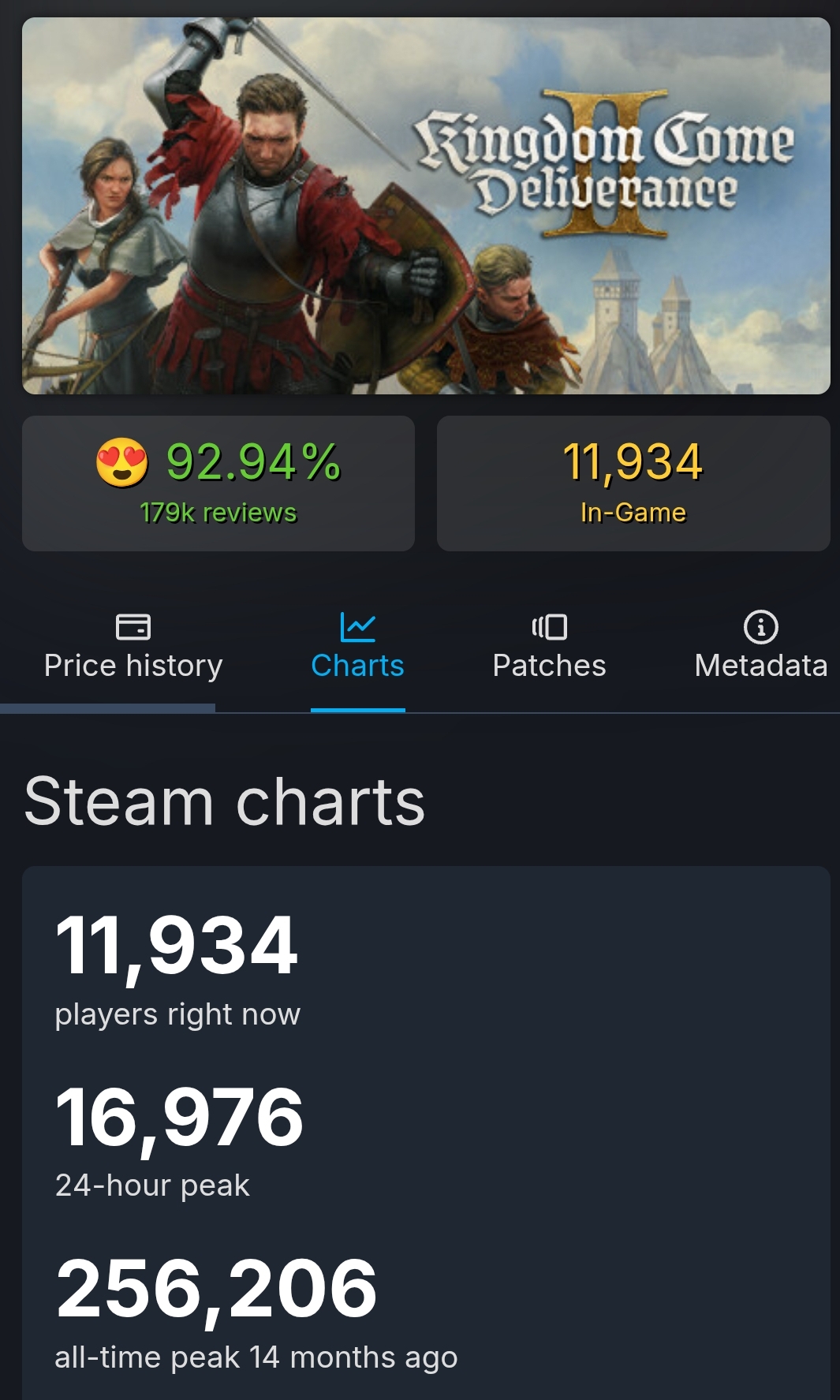Select the Metadata tab
Image resolution: width=840 pixels, height=1400 pixels.
click(761, 647)
